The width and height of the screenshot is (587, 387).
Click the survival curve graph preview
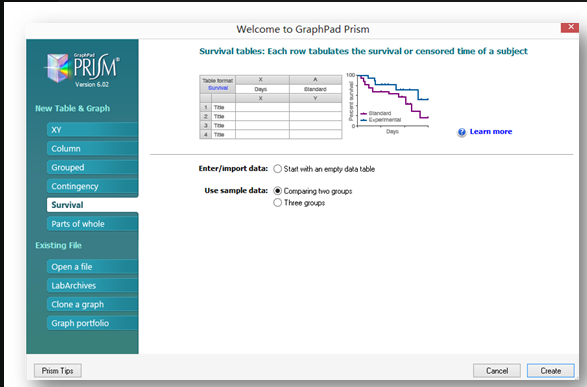388,103
